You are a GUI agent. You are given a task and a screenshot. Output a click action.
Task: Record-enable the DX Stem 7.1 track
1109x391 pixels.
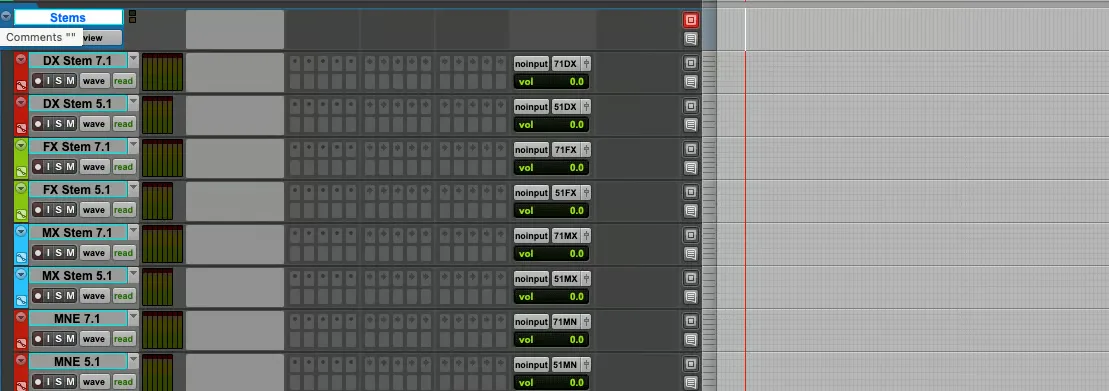[x=37, y=81]
